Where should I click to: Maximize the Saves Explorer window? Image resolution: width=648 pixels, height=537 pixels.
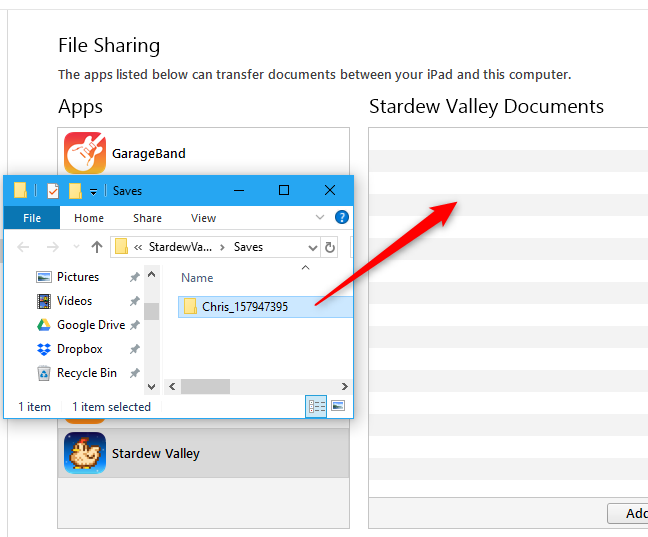point(284,190)
